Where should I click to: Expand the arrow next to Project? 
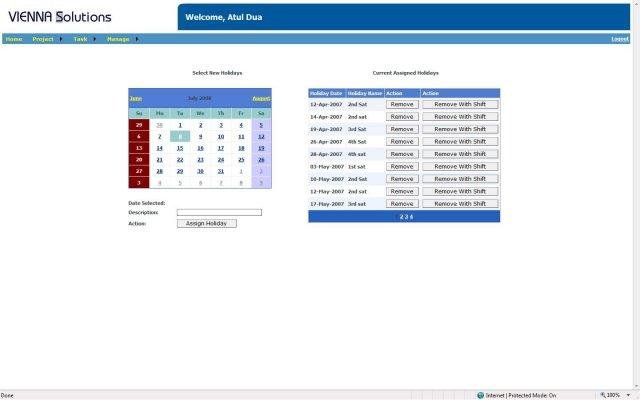[61, 39]
